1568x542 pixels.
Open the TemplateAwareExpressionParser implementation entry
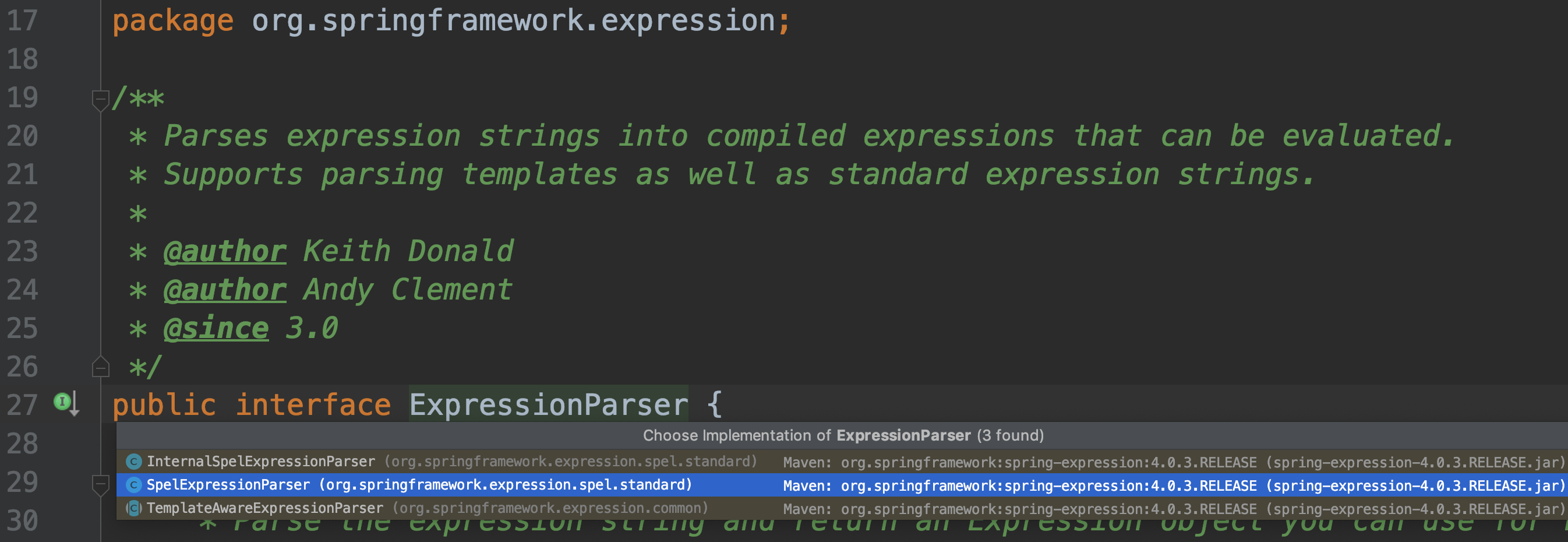pyautogui.click(x=265, y=508)
